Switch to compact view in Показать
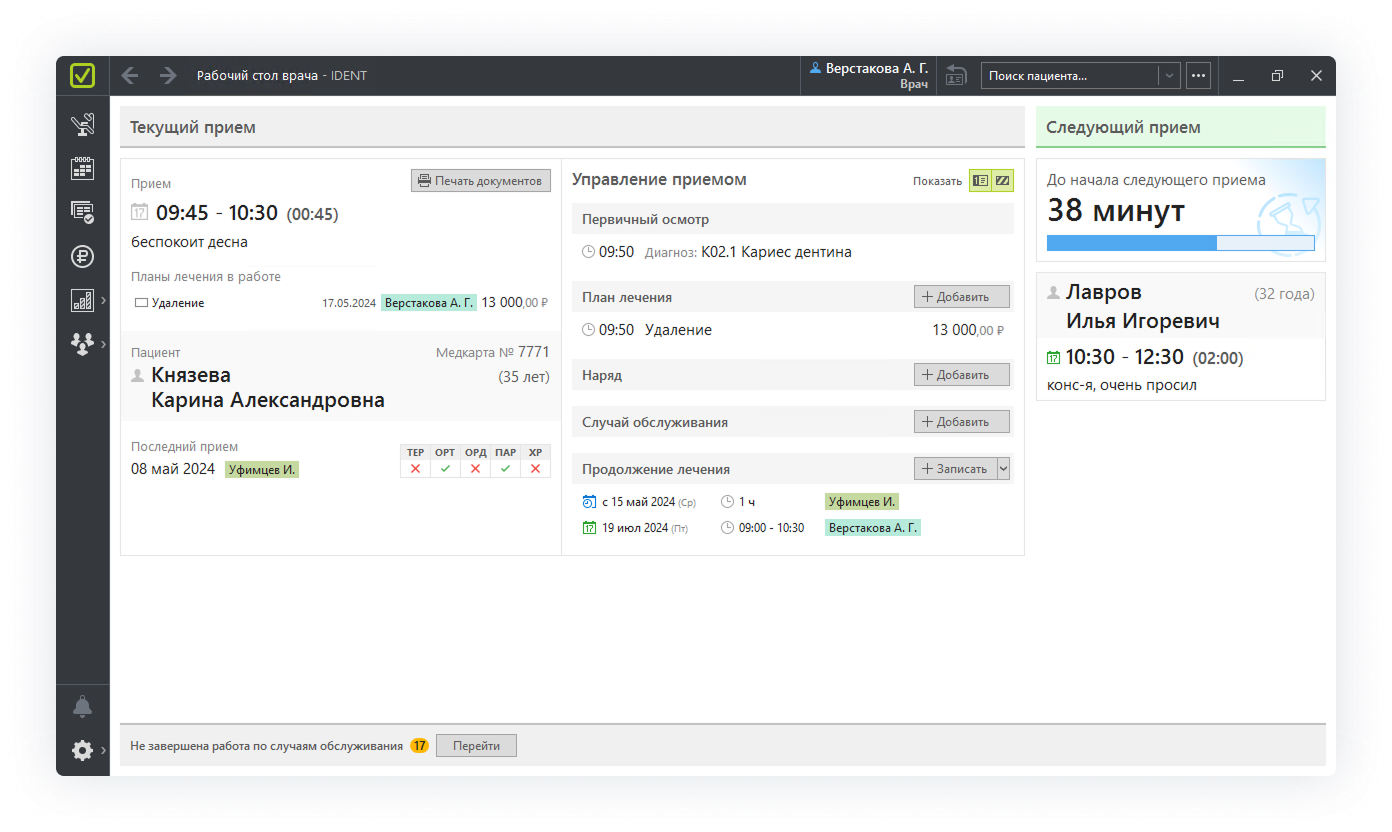This screenshot has height=832, width=1392. [x=1002, y=181]
